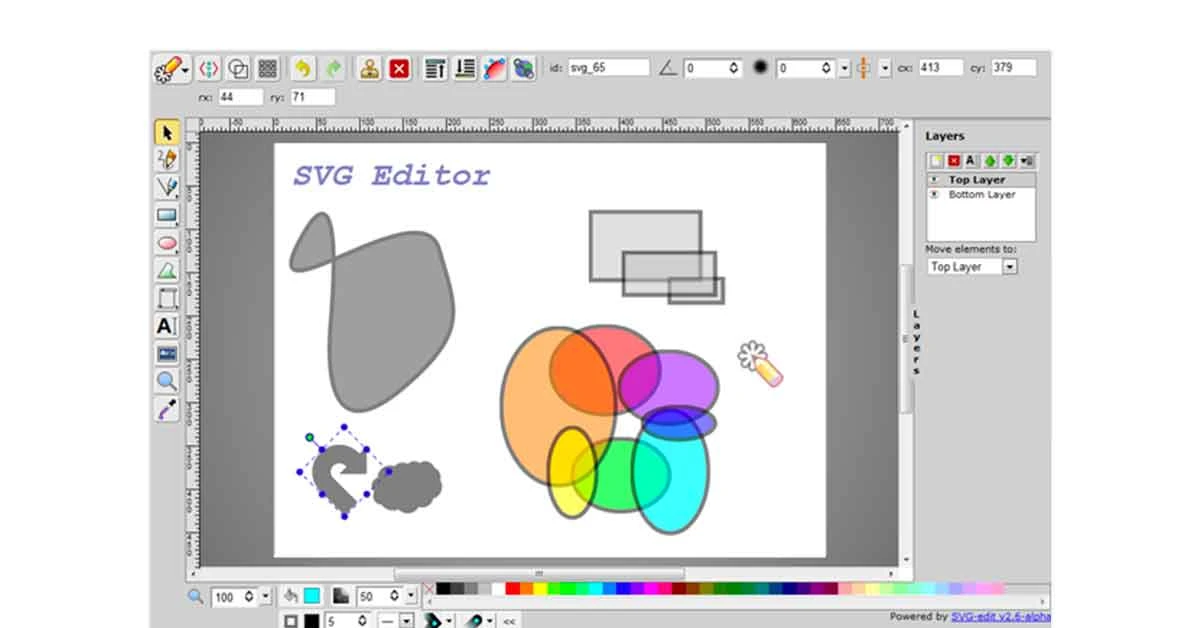This screenshot has height=628, width=1200.
Task: Select Bottom Layer in the layers list
Action: [x=982, y=193]
